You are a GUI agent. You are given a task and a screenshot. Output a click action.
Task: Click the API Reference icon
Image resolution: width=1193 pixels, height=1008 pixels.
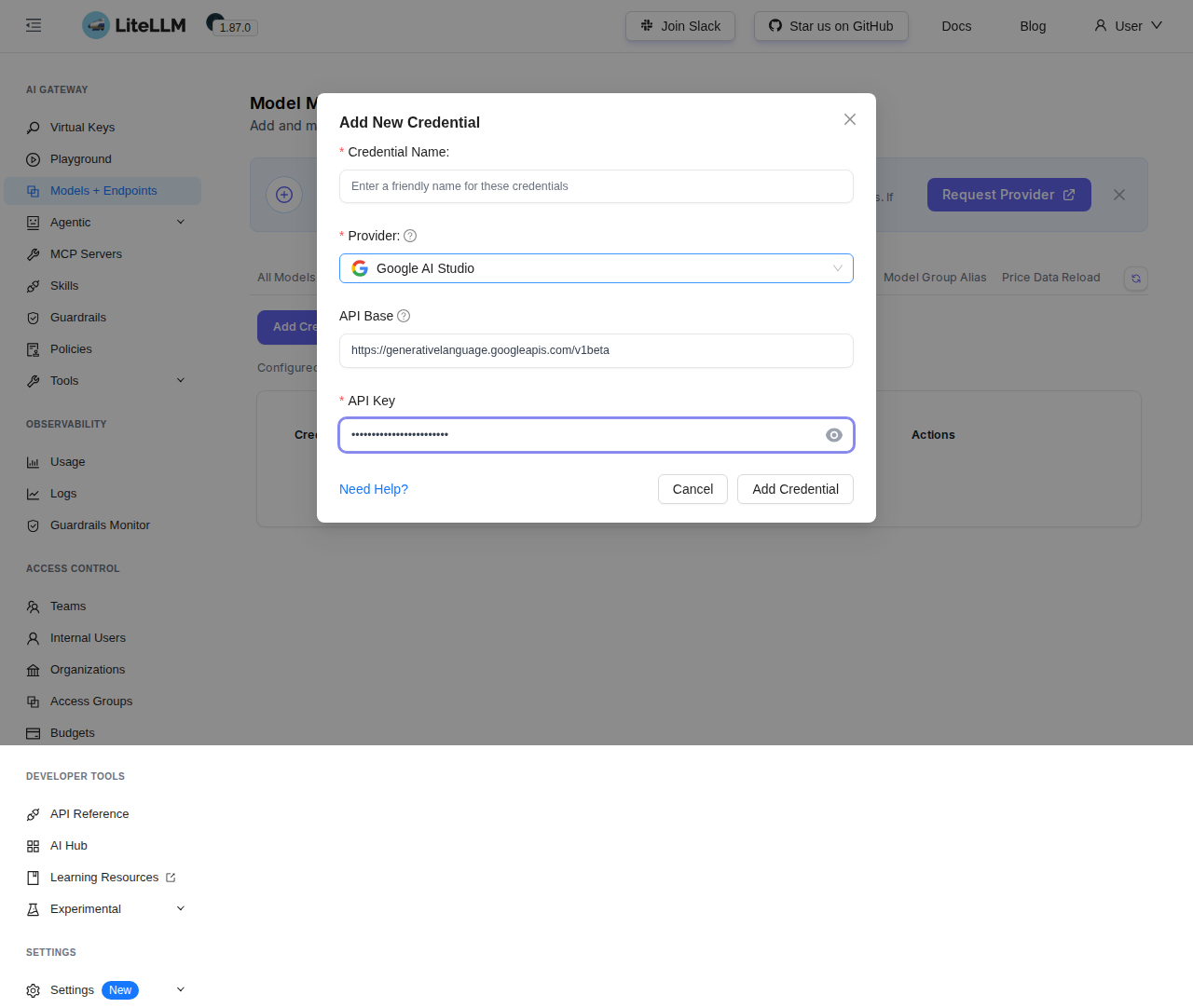pyautogui.click(x=34, y=814)
